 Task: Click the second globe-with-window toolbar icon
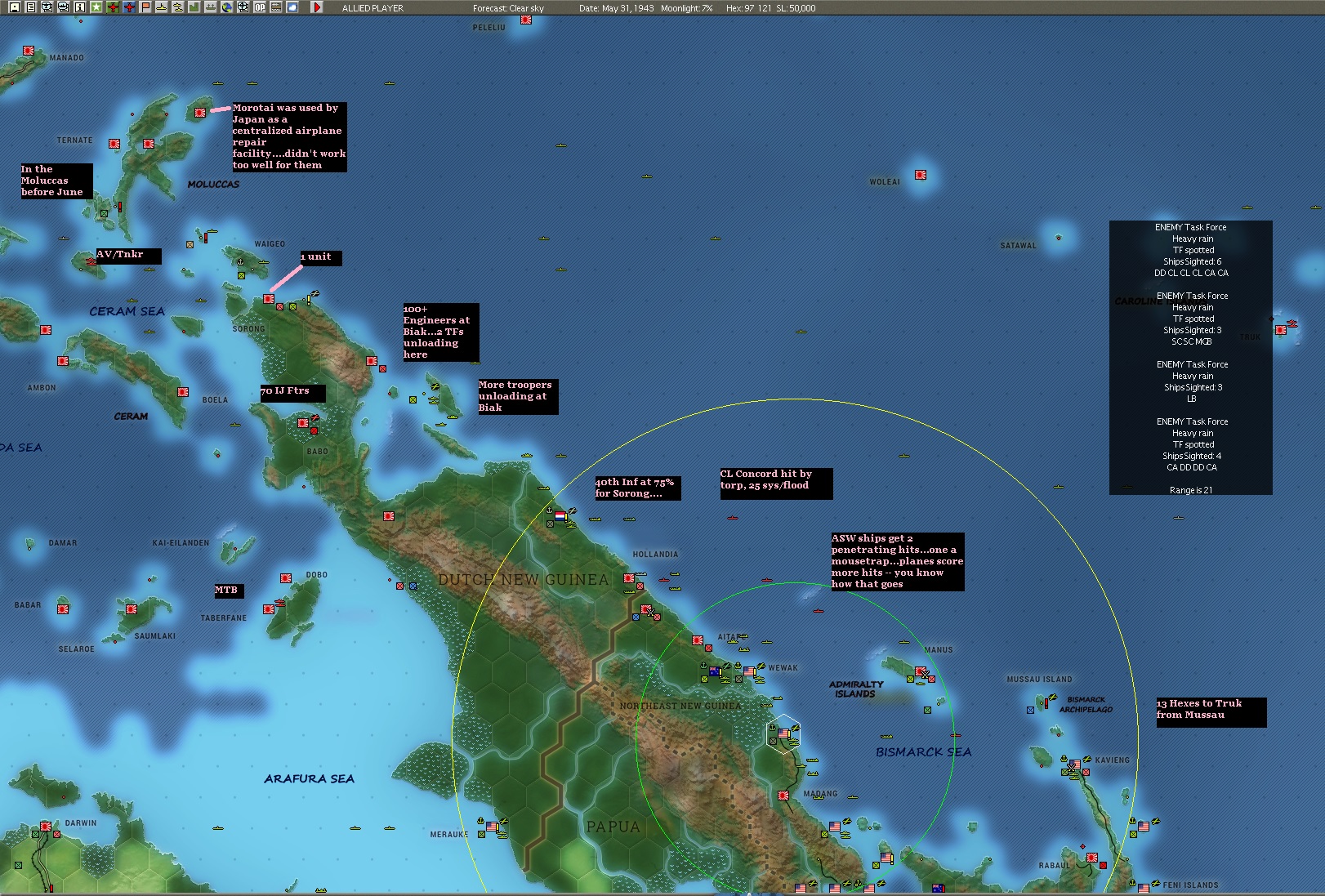[63, 7]
